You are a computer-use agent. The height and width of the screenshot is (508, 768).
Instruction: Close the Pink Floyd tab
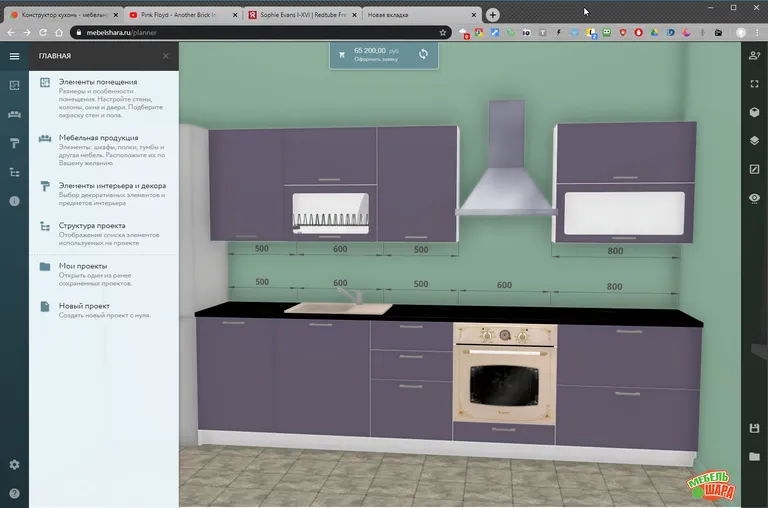235,15
